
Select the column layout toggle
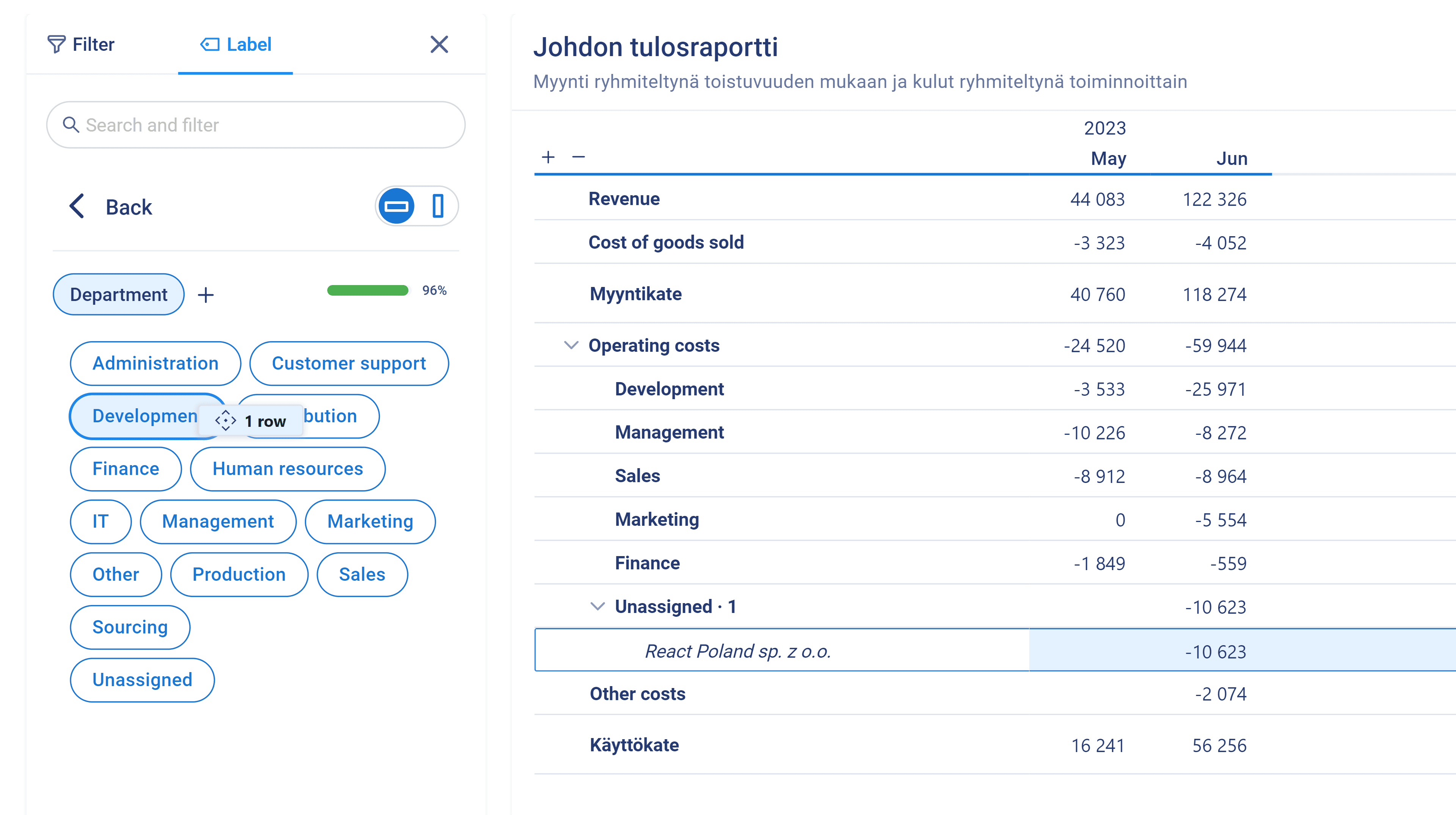pyautogui.click(x=438, y=206)
